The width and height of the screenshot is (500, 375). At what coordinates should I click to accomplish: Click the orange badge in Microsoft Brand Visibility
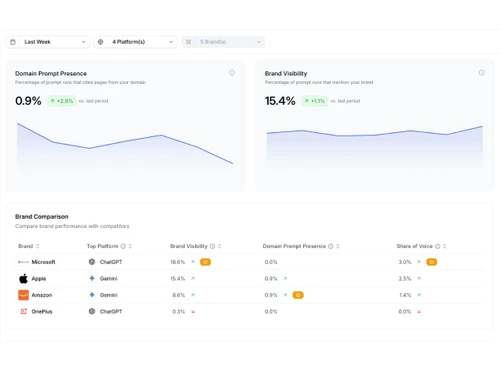(x=205, y=262)
